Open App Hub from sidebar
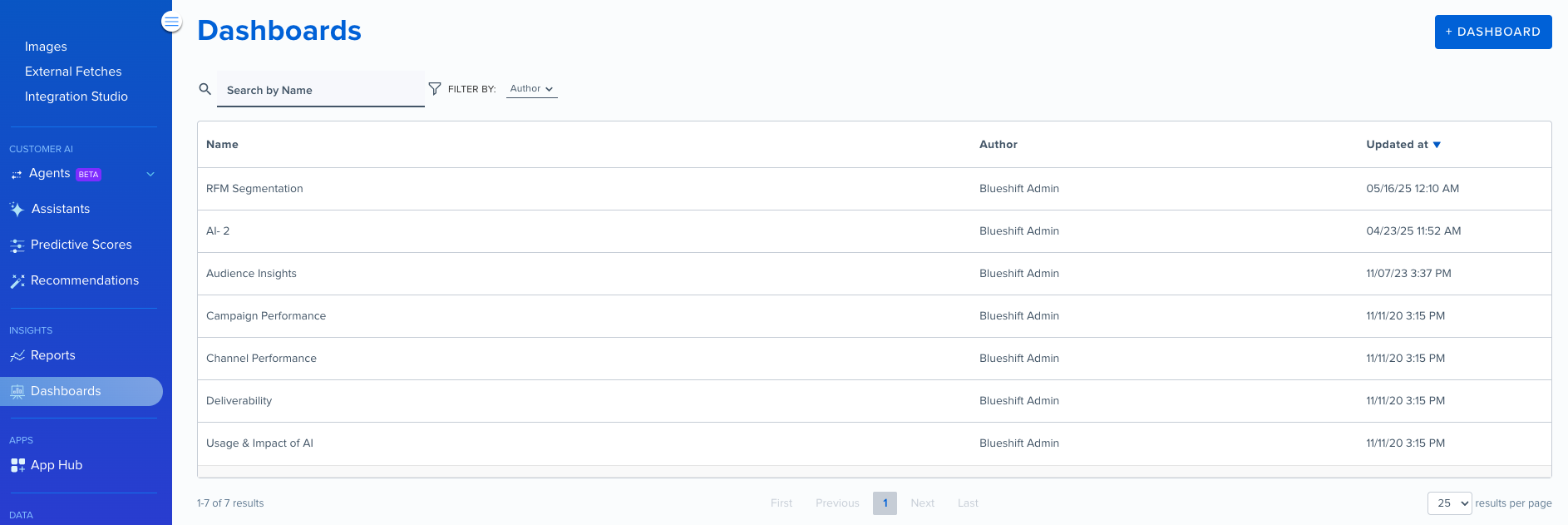Image resolution: width=1568 pixels, height=525 pixels. pos(57,465)
